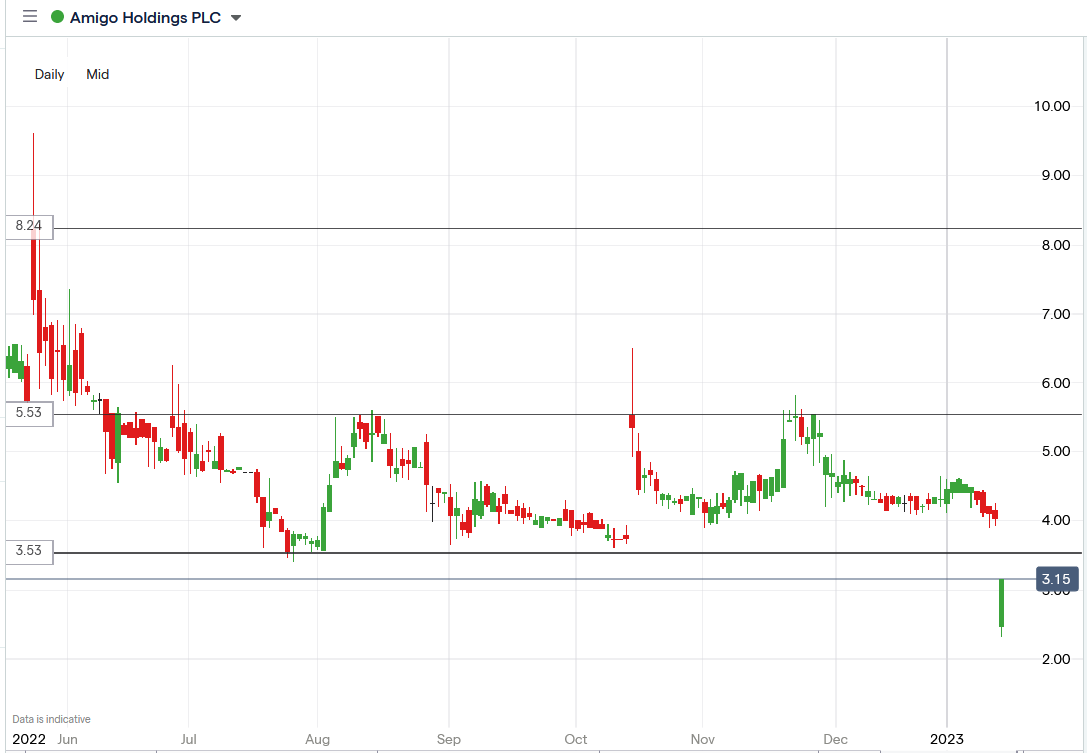Viewport: 1087px width, 753px height.
Task: Open the hamburger menu icon
Action: (30, 17)
